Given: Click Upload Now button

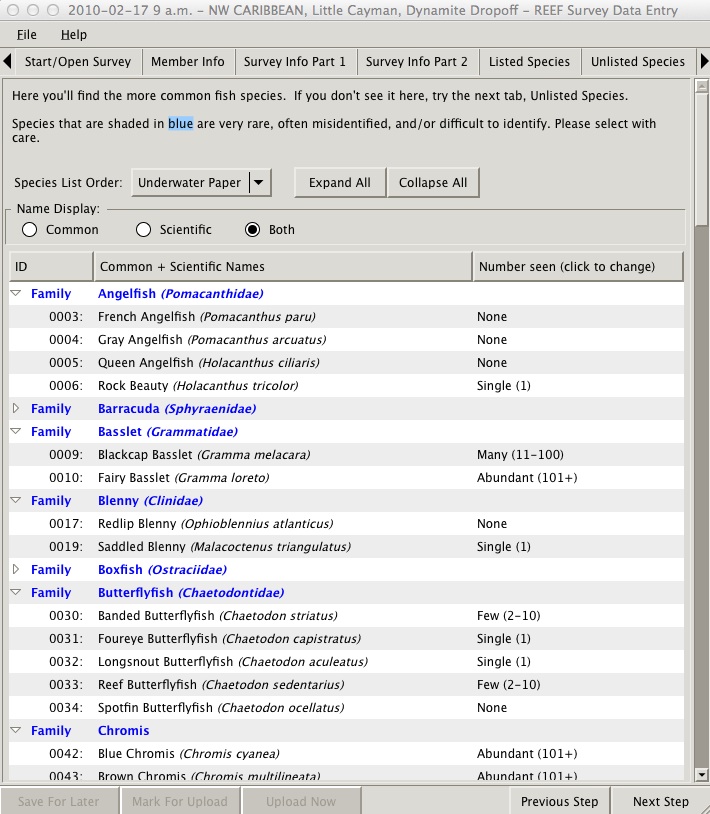Looking at the screenshot, I should 301,802.
